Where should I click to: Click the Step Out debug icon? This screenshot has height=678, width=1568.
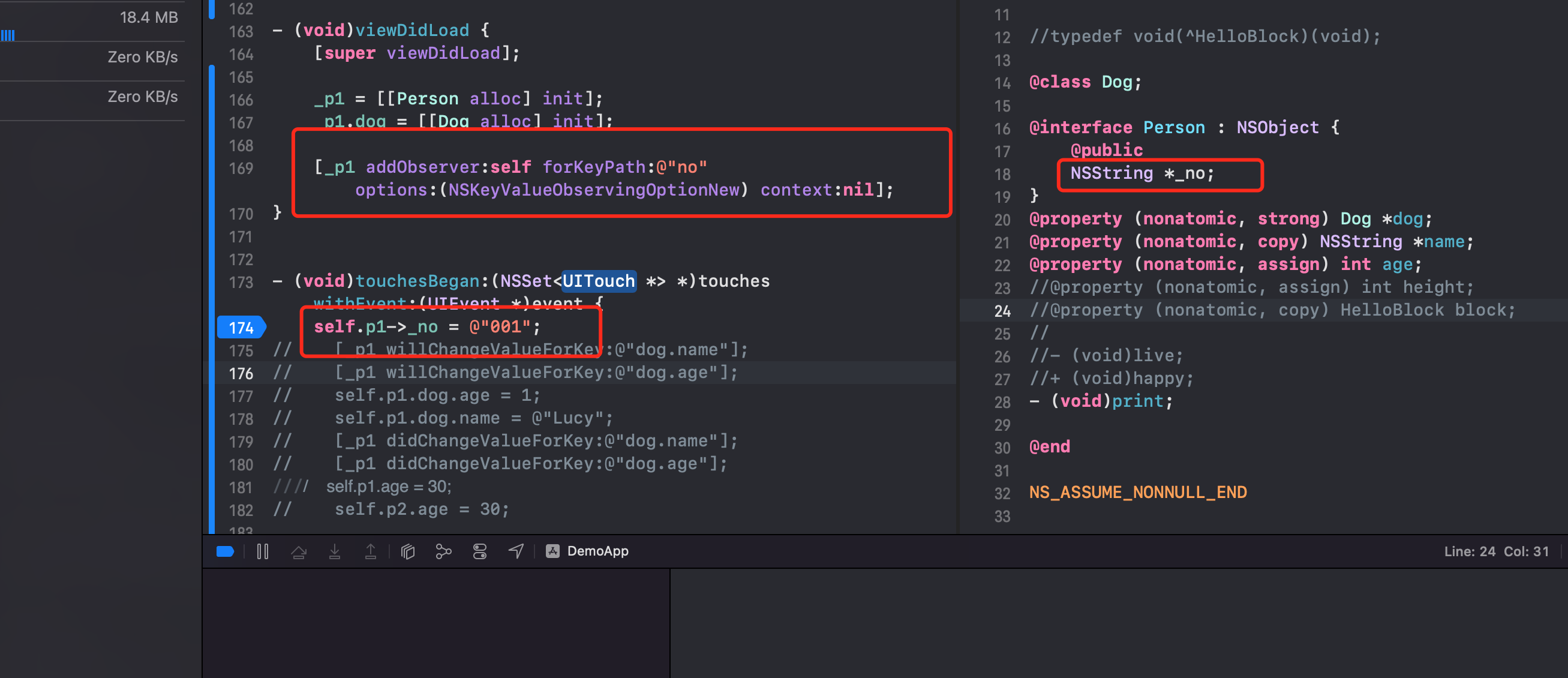coord(371,551)
